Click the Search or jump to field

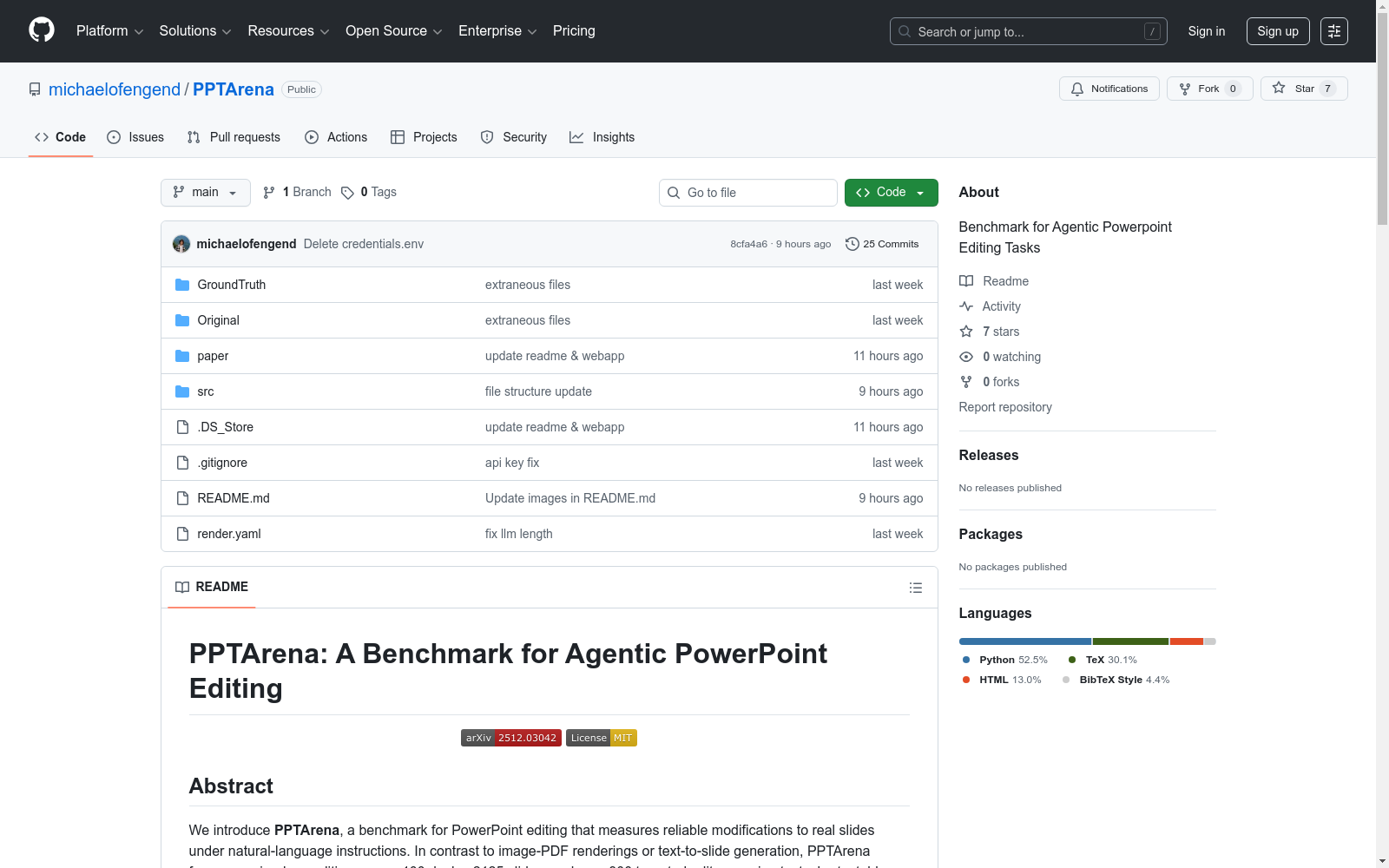click(1029, 31)
